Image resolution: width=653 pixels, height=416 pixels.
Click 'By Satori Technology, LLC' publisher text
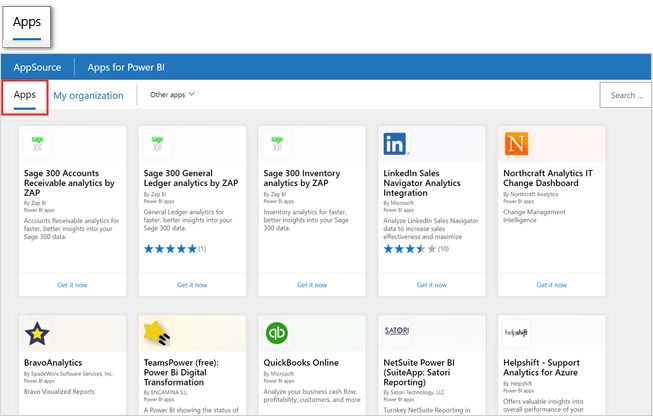[x=414, y=392]
